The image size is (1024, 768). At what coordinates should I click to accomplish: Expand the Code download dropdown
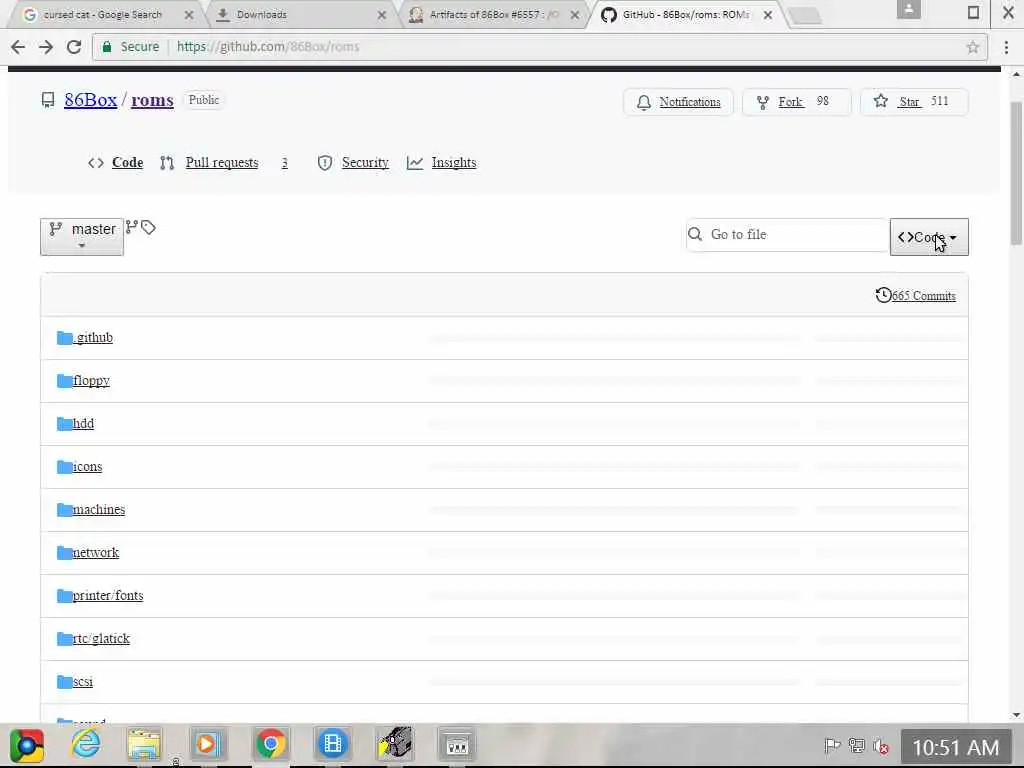click(x=929, y=237)
